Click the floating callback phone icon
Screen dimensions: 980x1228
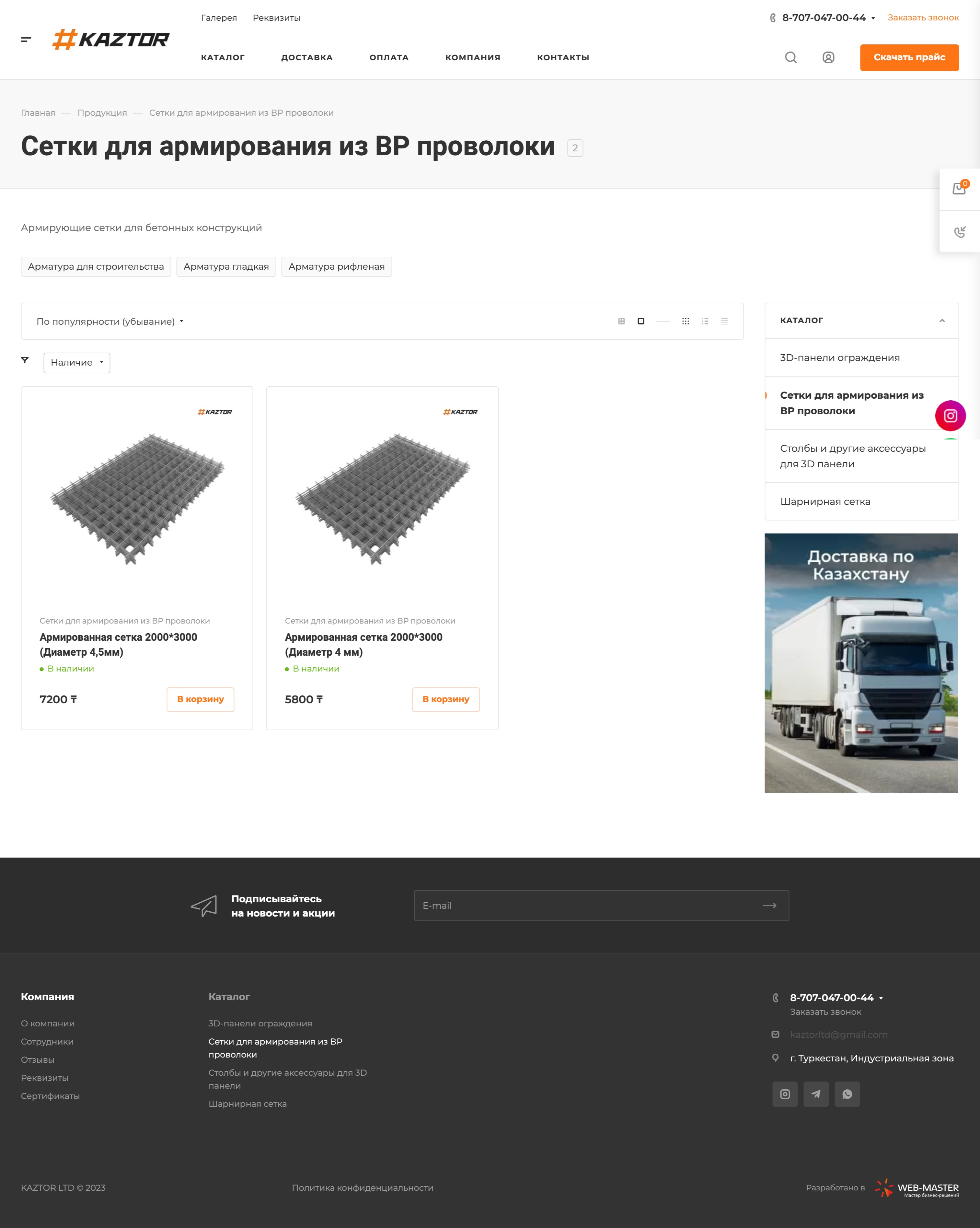coord(959,232)
